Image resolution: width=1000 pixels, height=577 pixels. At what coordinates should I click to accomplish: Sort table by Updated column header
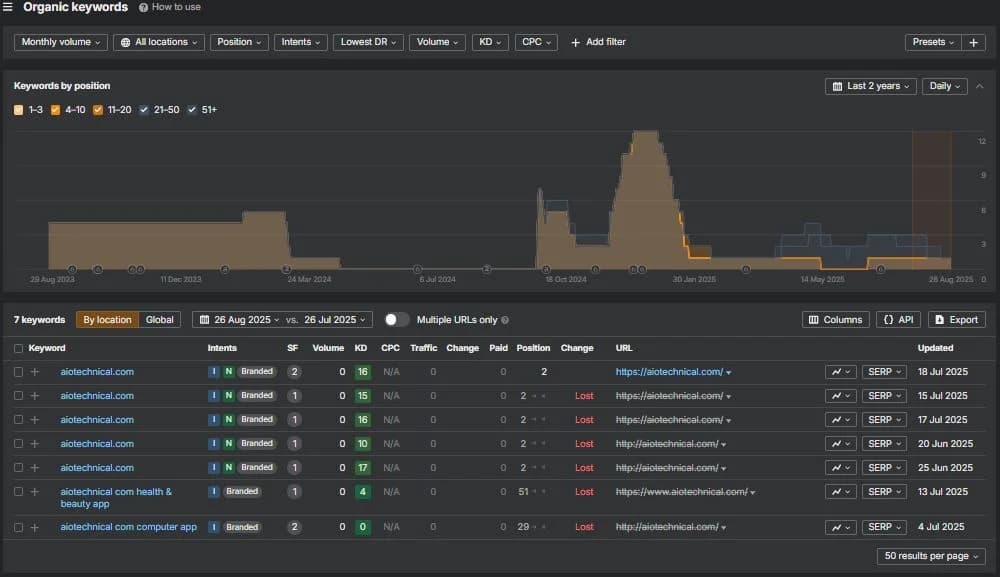pyautogui.click(x=936, y=348)
